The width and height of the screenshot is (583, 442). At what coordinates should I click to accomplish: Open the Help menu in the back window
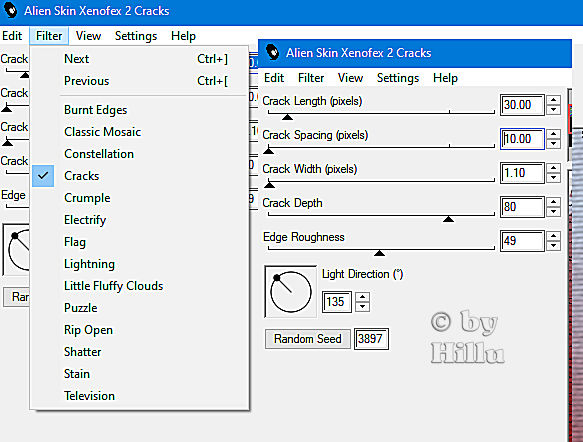(183, 36)
